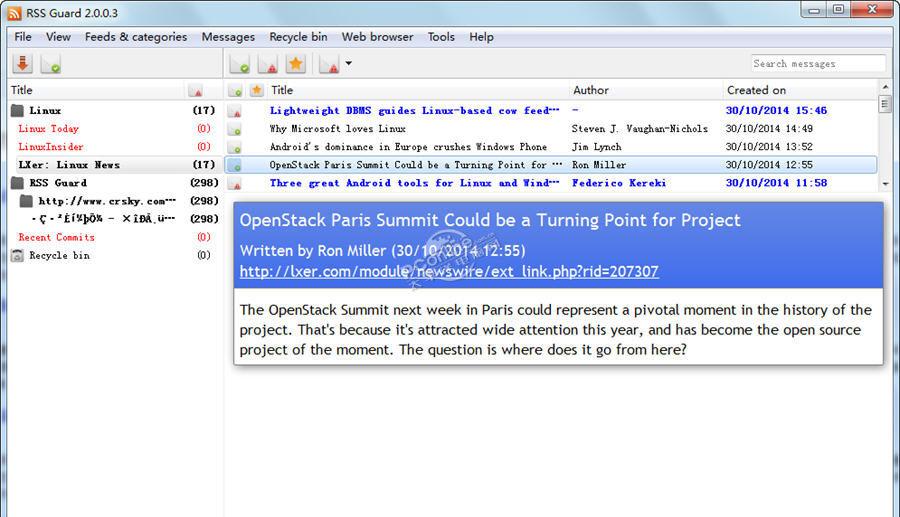Toggle importance with the star toolbar button
Image resolution: width=900 pixels, height=517 pixels.
tap(296, 64)
